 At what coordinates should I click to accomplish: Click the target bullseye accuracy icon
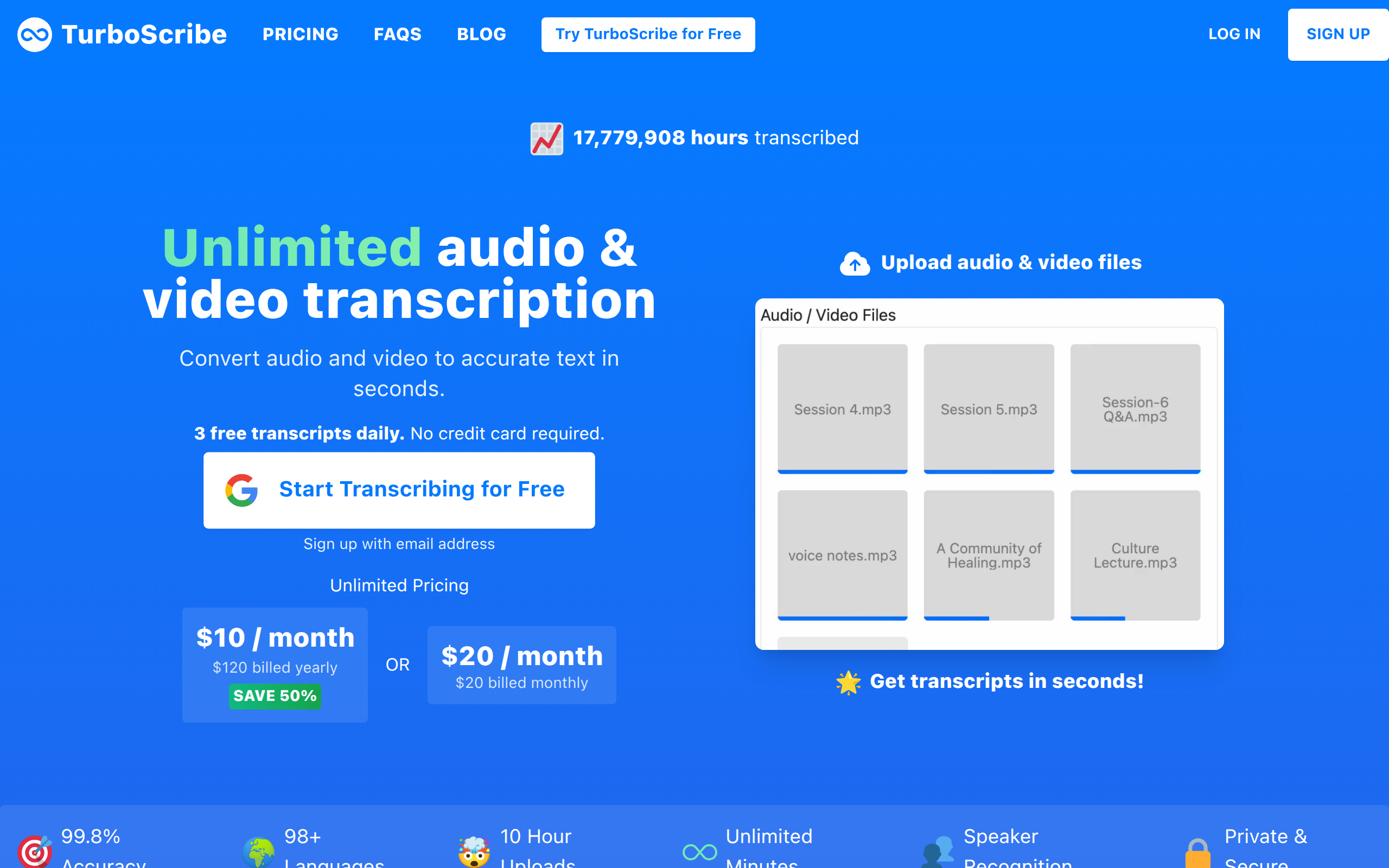[x=34, y=851]
